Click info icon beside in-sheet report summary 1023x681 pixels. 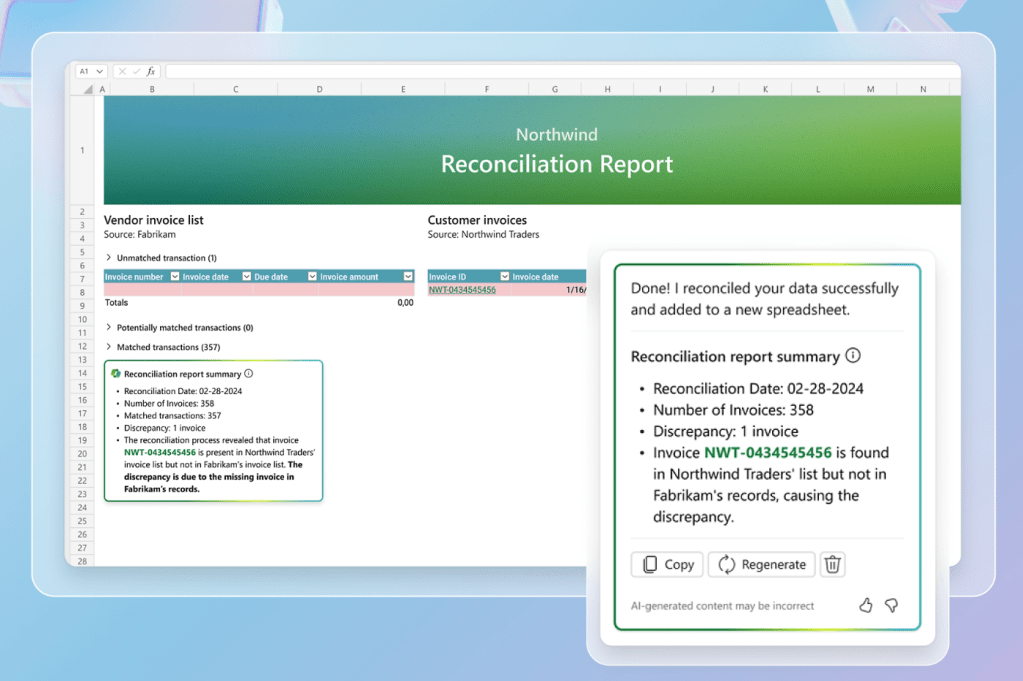(248, 374)
